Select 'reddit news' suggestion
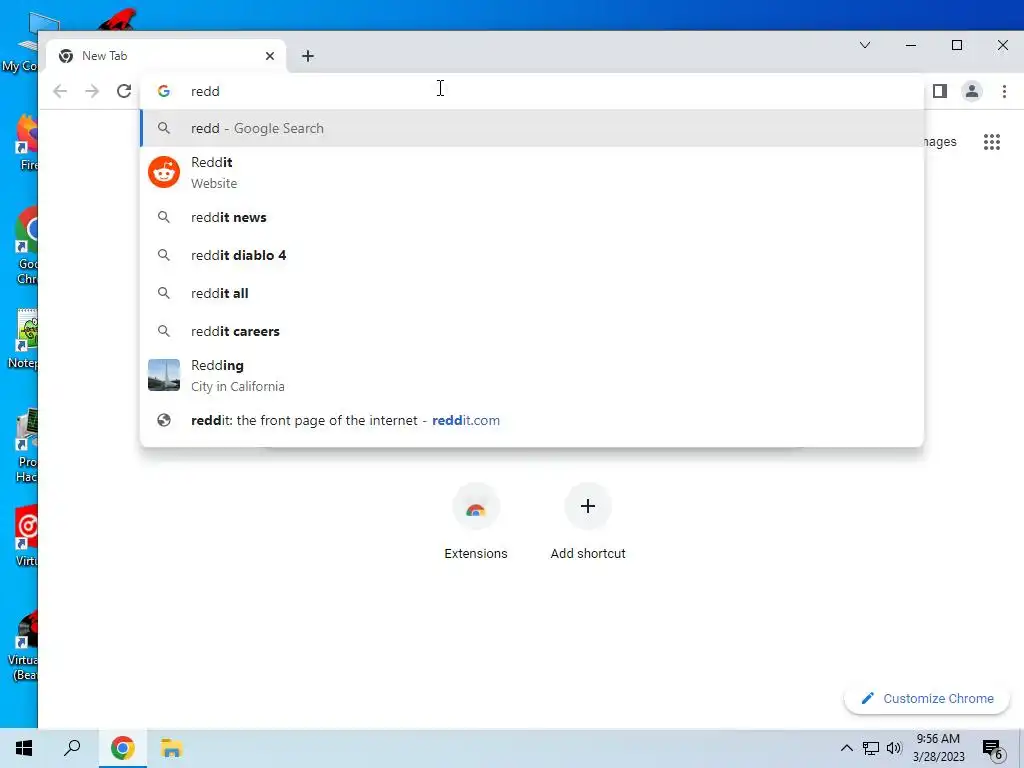 [532, 217]
